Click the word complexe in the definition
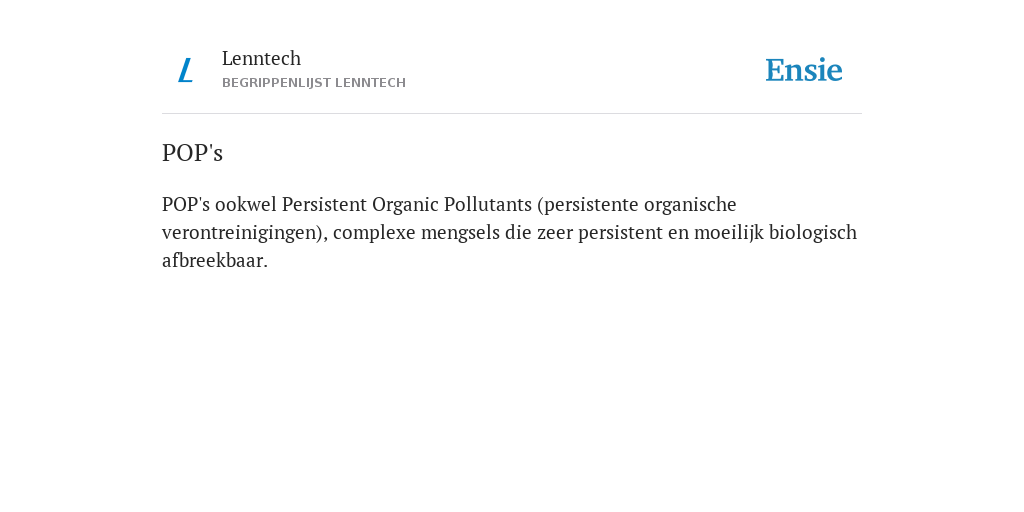 (374, 234)
